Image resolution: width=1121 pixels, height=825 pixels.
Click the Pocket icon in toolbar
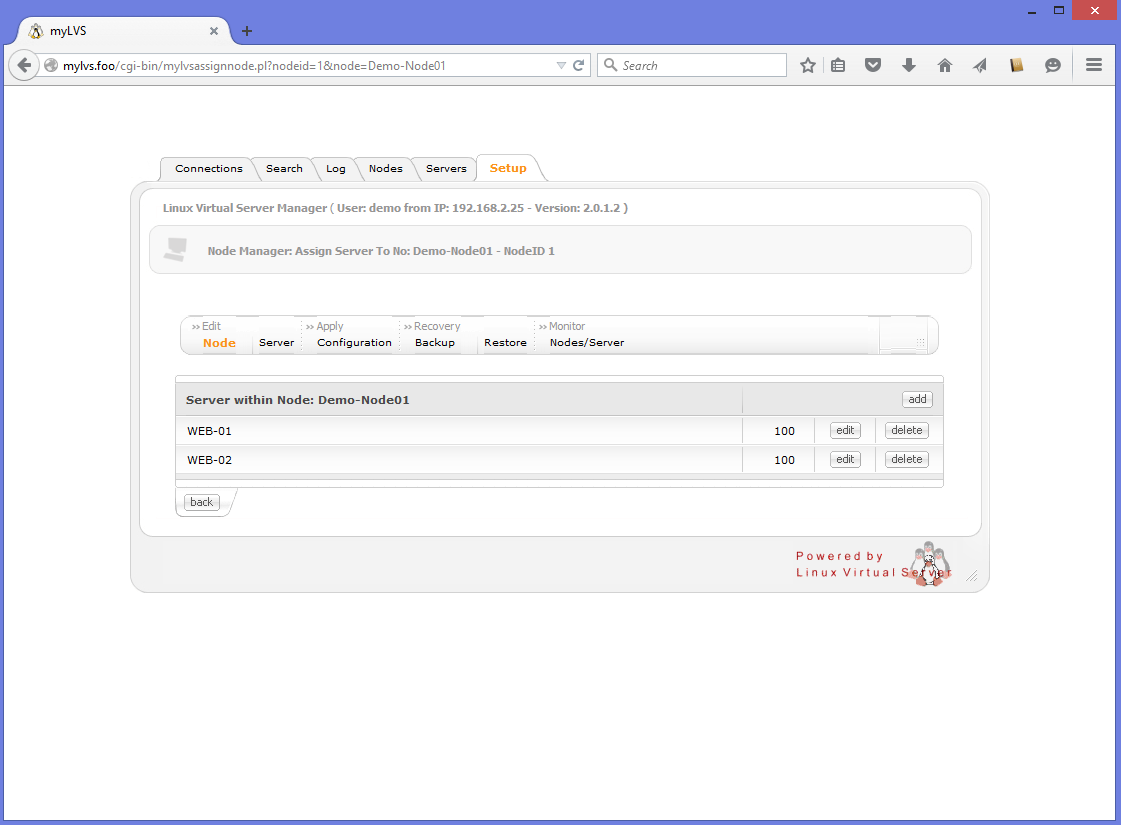(873, 65)
